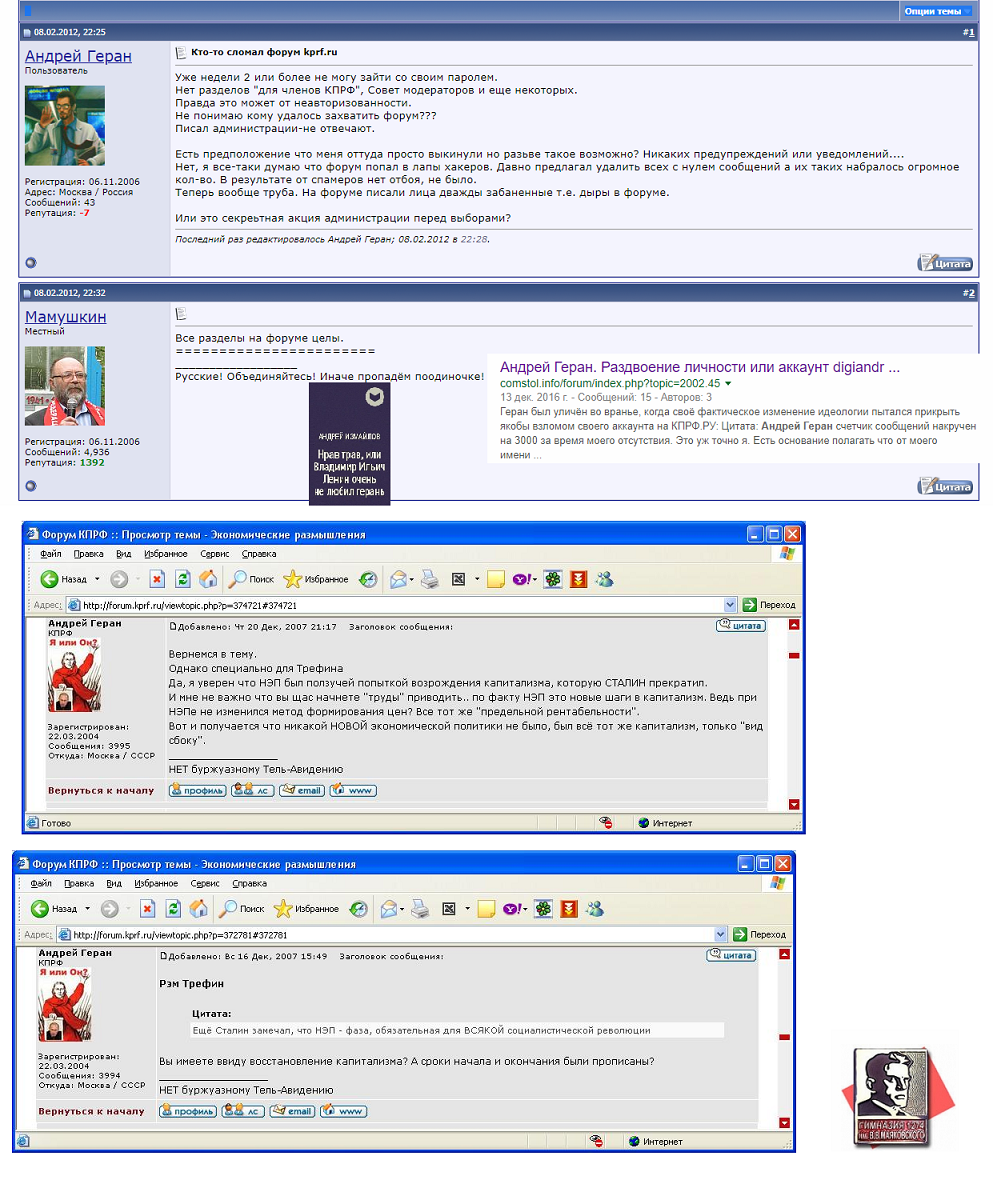Click the Андрей Измайлов book cover image
Viewport: 993px width, 1188px height.
[x=349, y=443]
